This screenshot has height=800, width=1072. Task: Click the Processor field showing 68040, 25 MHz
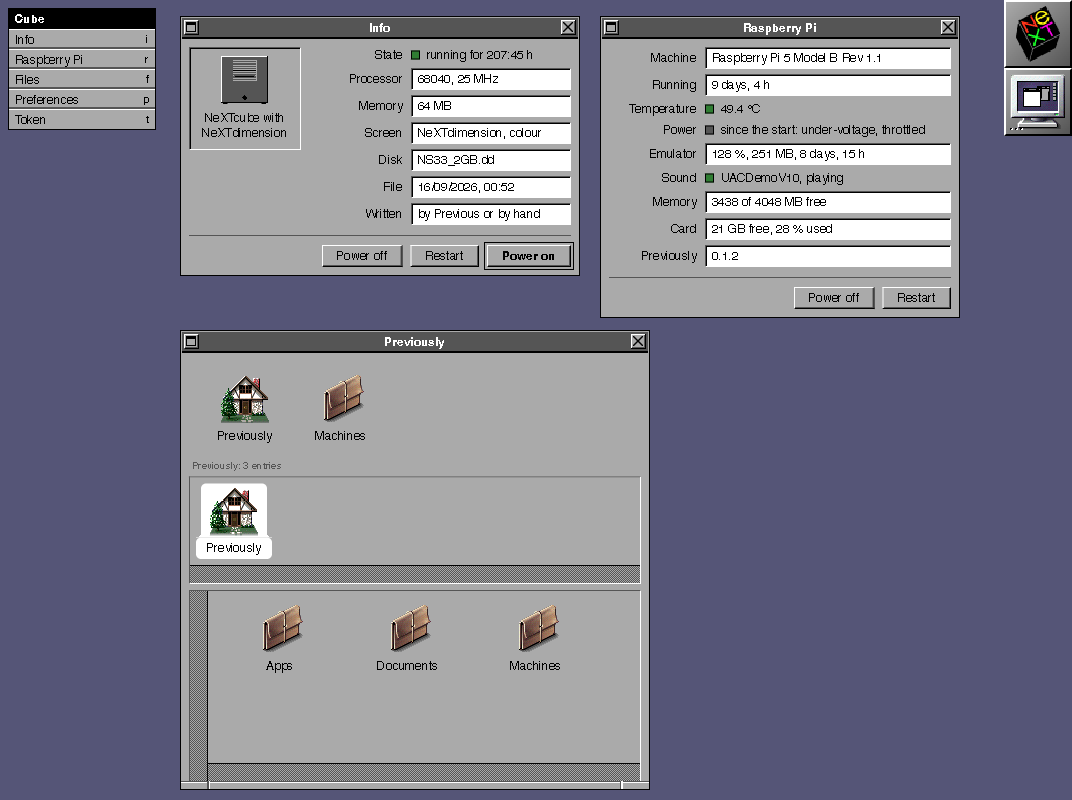coord(491,79)
